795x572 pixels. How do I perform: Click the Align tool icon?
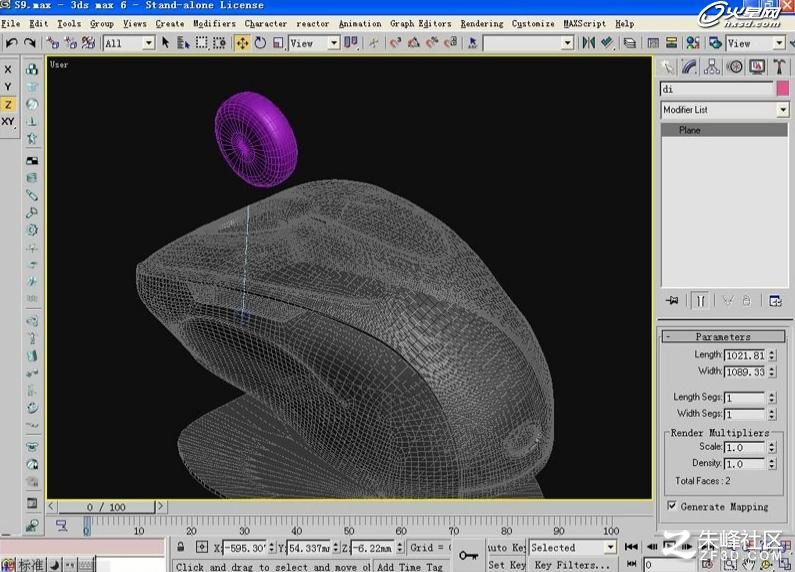pyautogui.click(x=606, y=43)
